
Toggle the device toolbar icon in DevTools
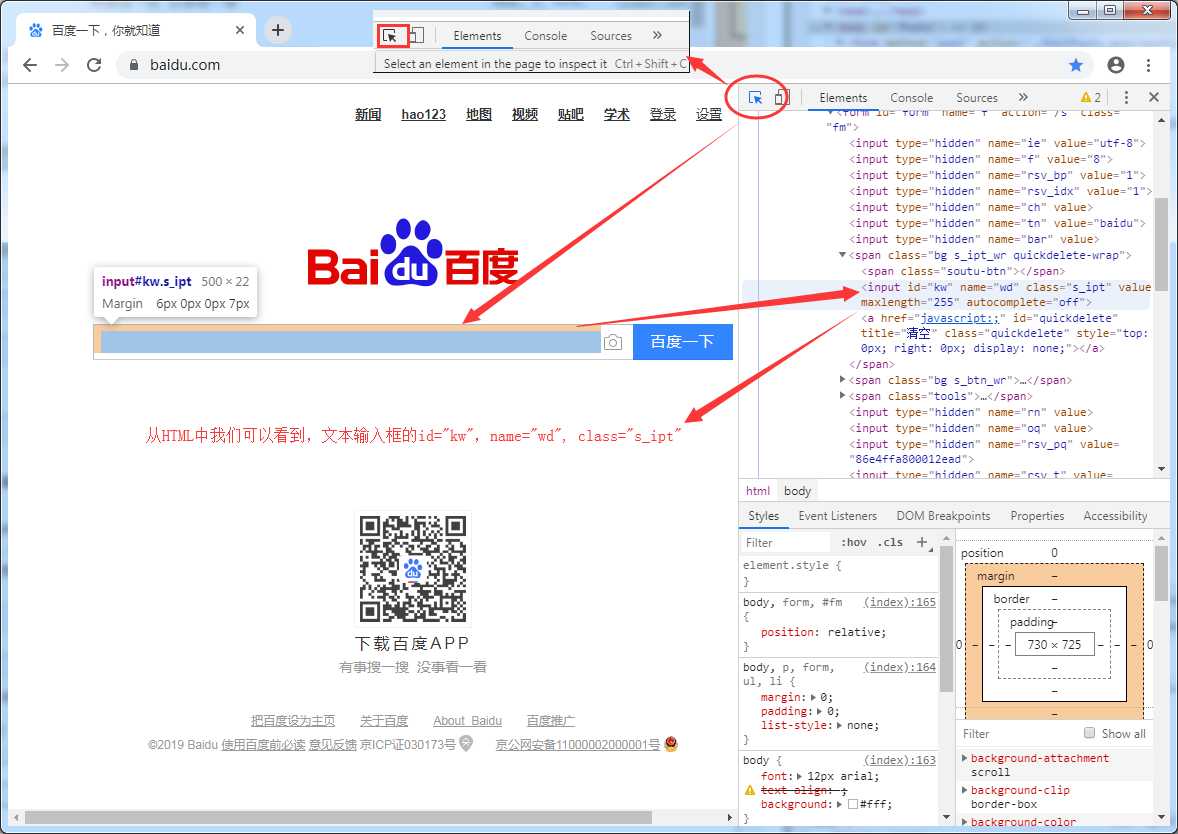point(782,98)
